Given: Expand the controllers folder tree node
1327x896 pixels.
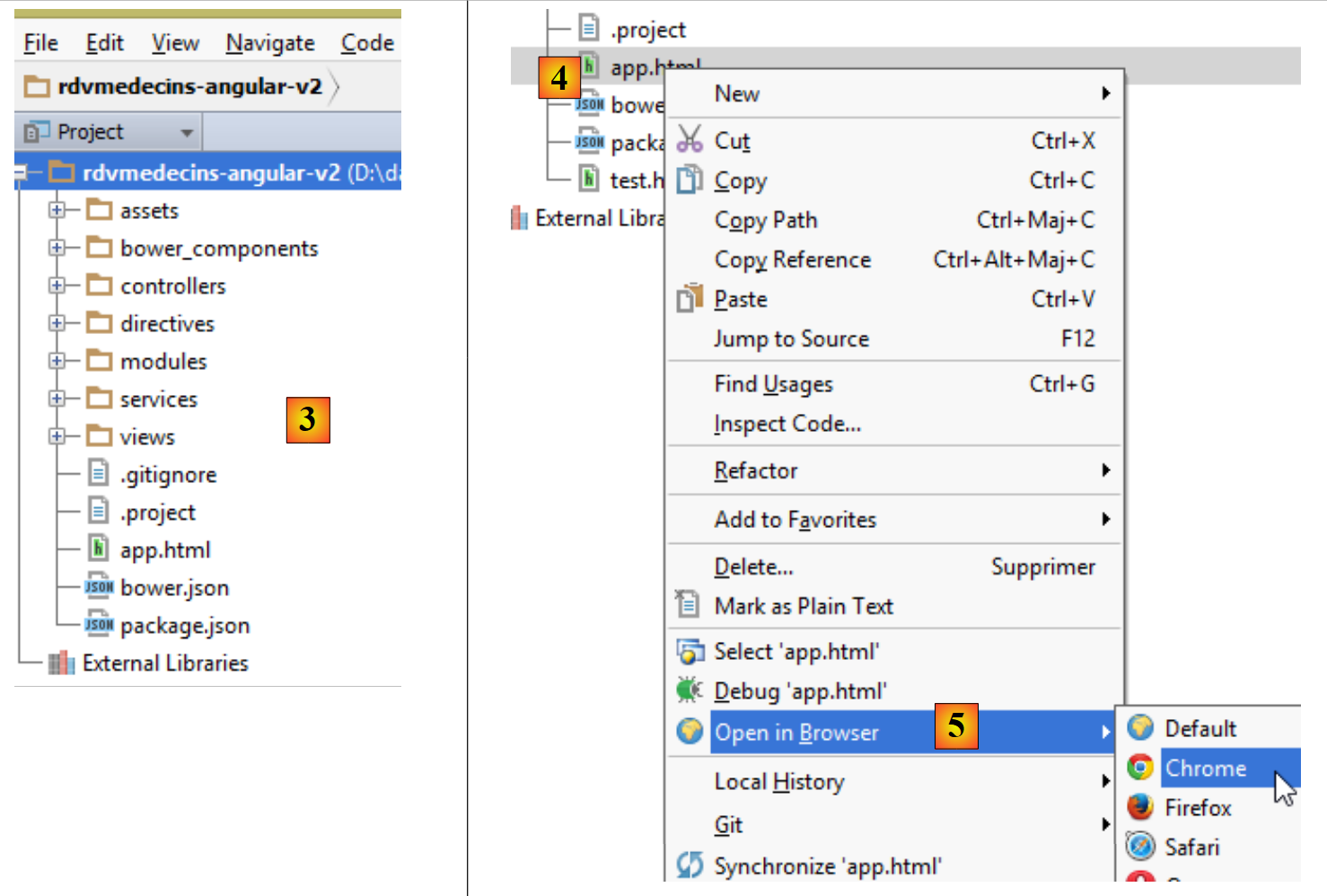Looking at the screenshot, I should [x=57, y=285].
